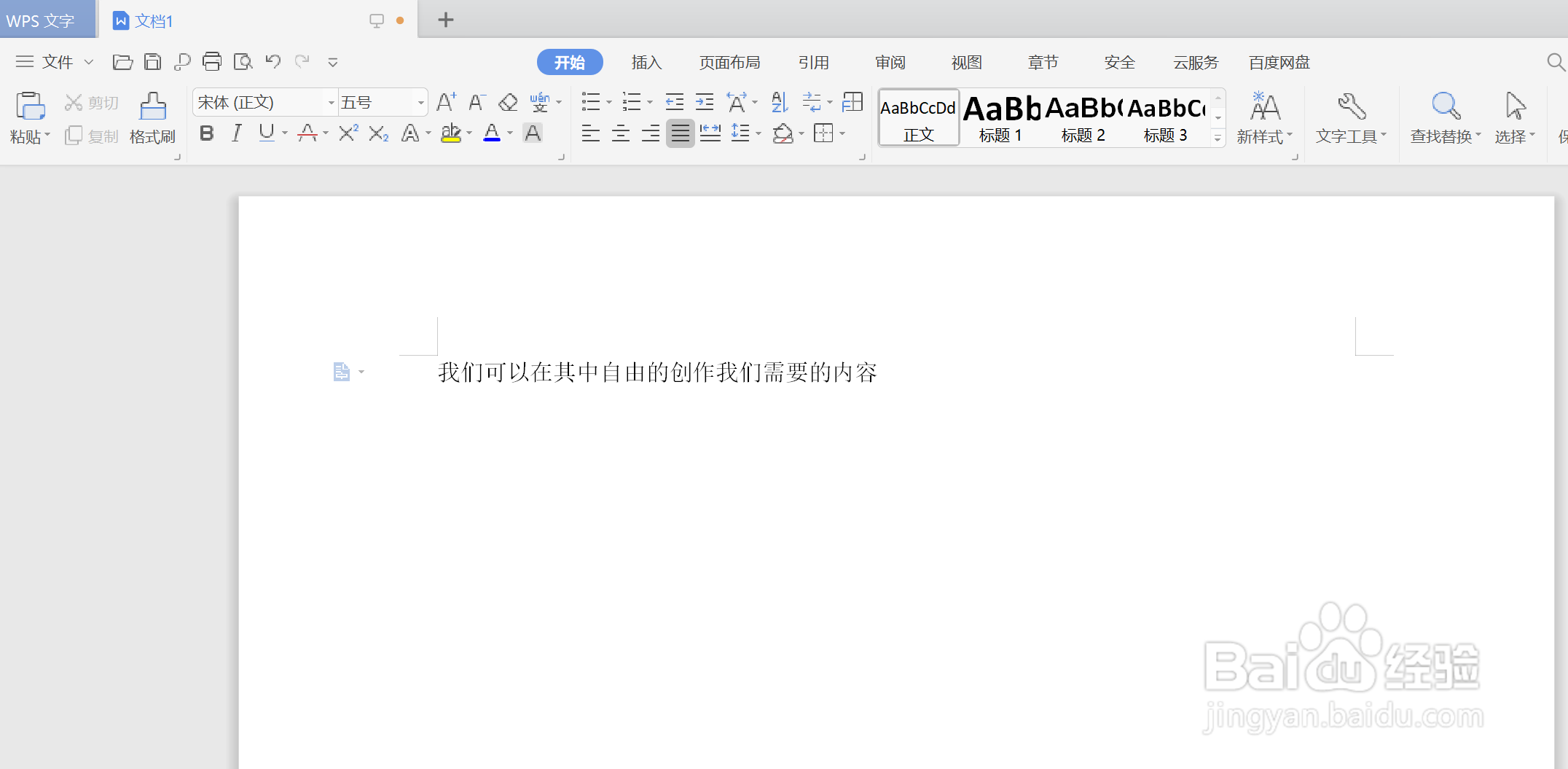Toggle Strikethrough formatting
Screen dimensions: 1568x769
307,133
